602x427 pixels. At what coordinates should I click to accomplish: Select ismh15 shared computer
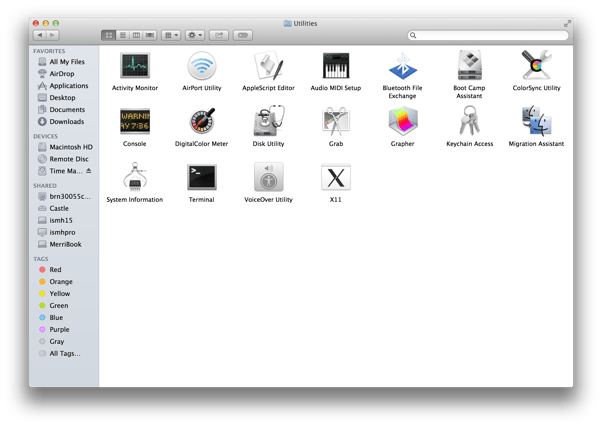click(64, 220)
